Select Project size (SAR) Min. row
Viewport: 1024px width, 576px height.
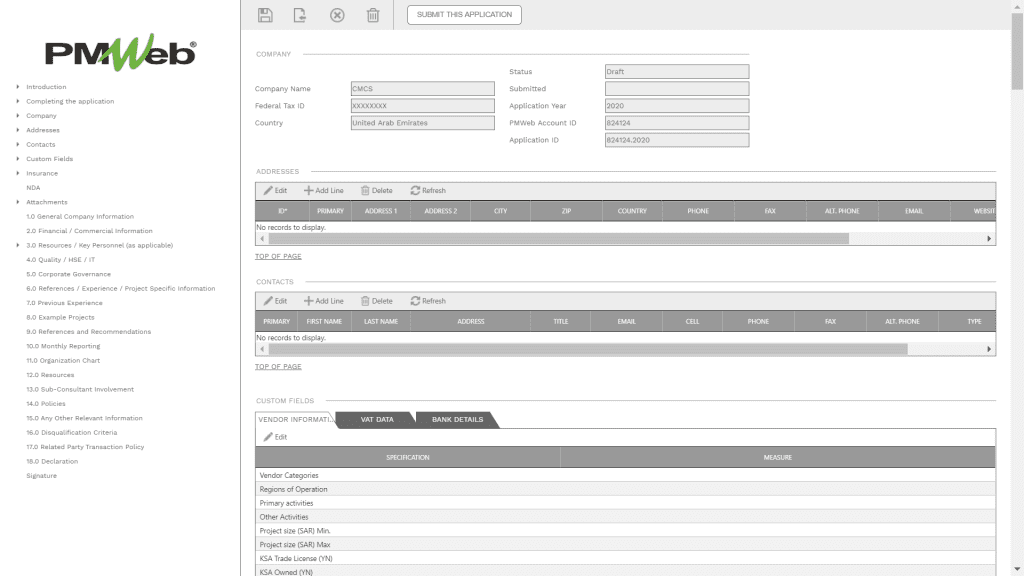point(625,530)
